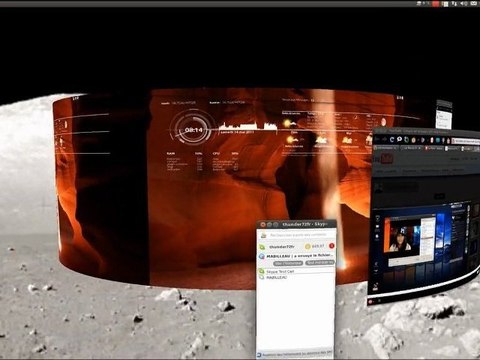Click the left grey button under MABILLEAU event

click(288, 263)
